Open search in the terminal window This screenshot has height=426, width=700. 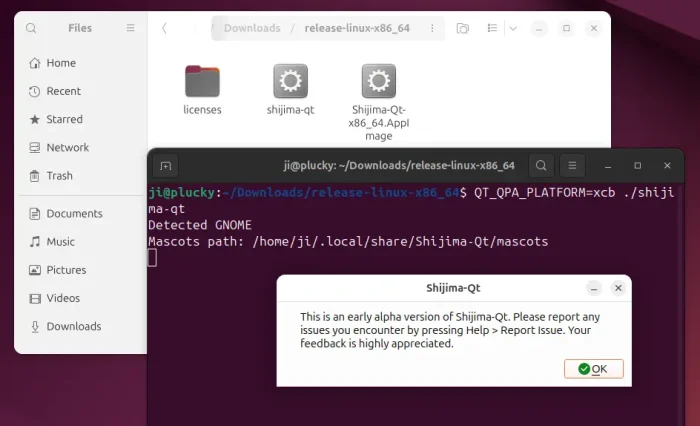point(541,166)
